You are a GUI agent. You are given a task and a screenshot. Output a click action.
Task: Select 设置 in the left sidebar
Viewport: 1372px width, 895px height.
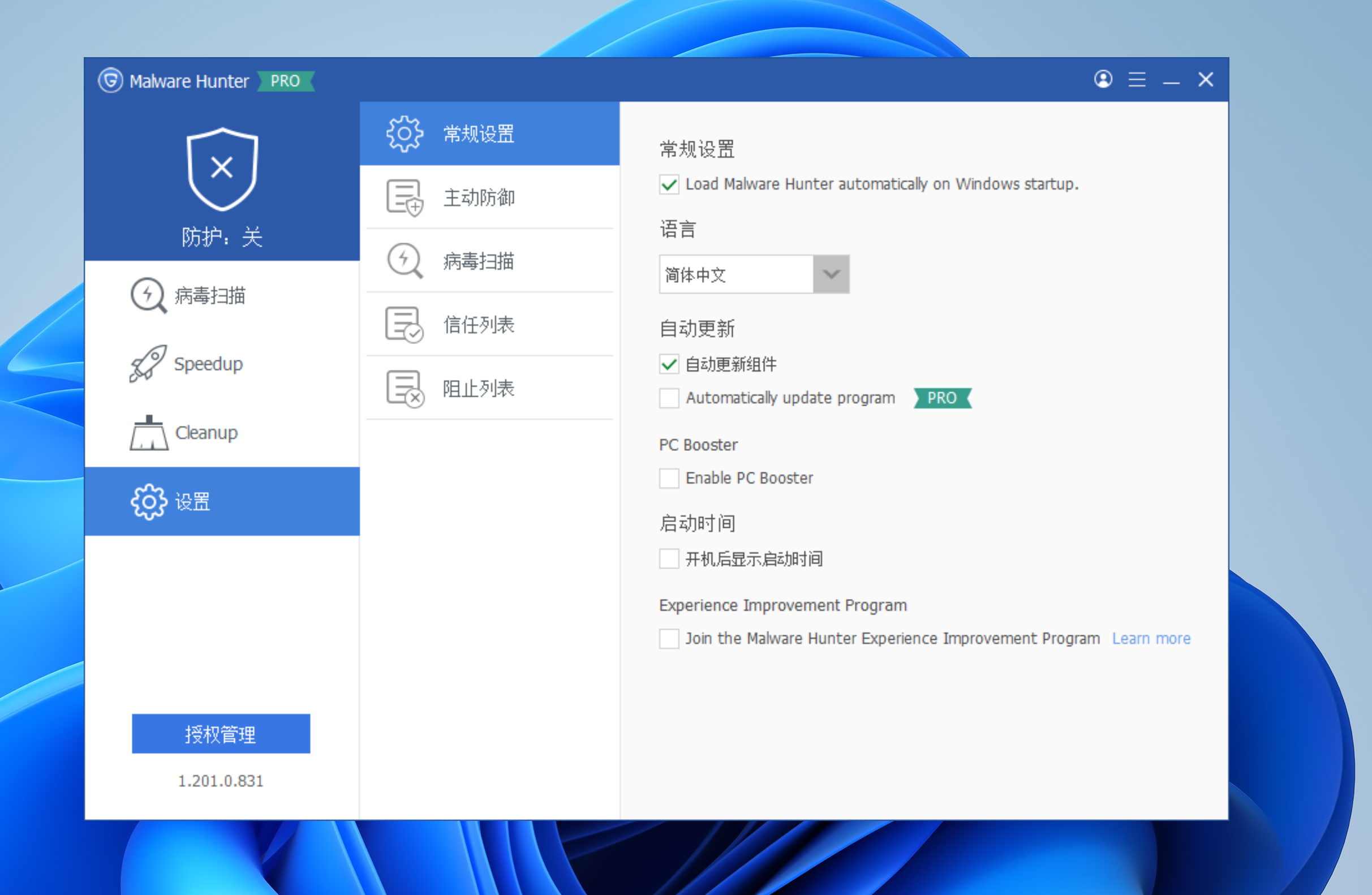click(222, 501)
